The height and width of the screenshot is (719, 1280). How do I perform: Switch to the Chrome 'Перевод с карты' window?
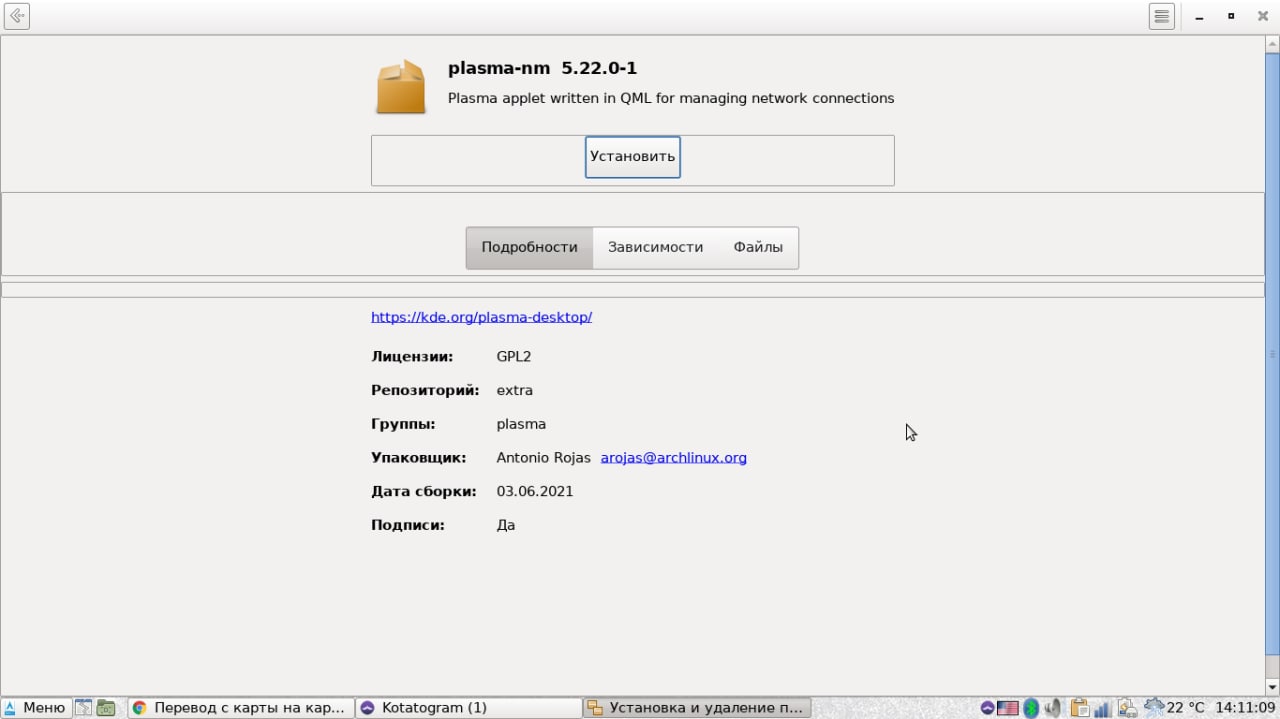[x=241, y=708]
